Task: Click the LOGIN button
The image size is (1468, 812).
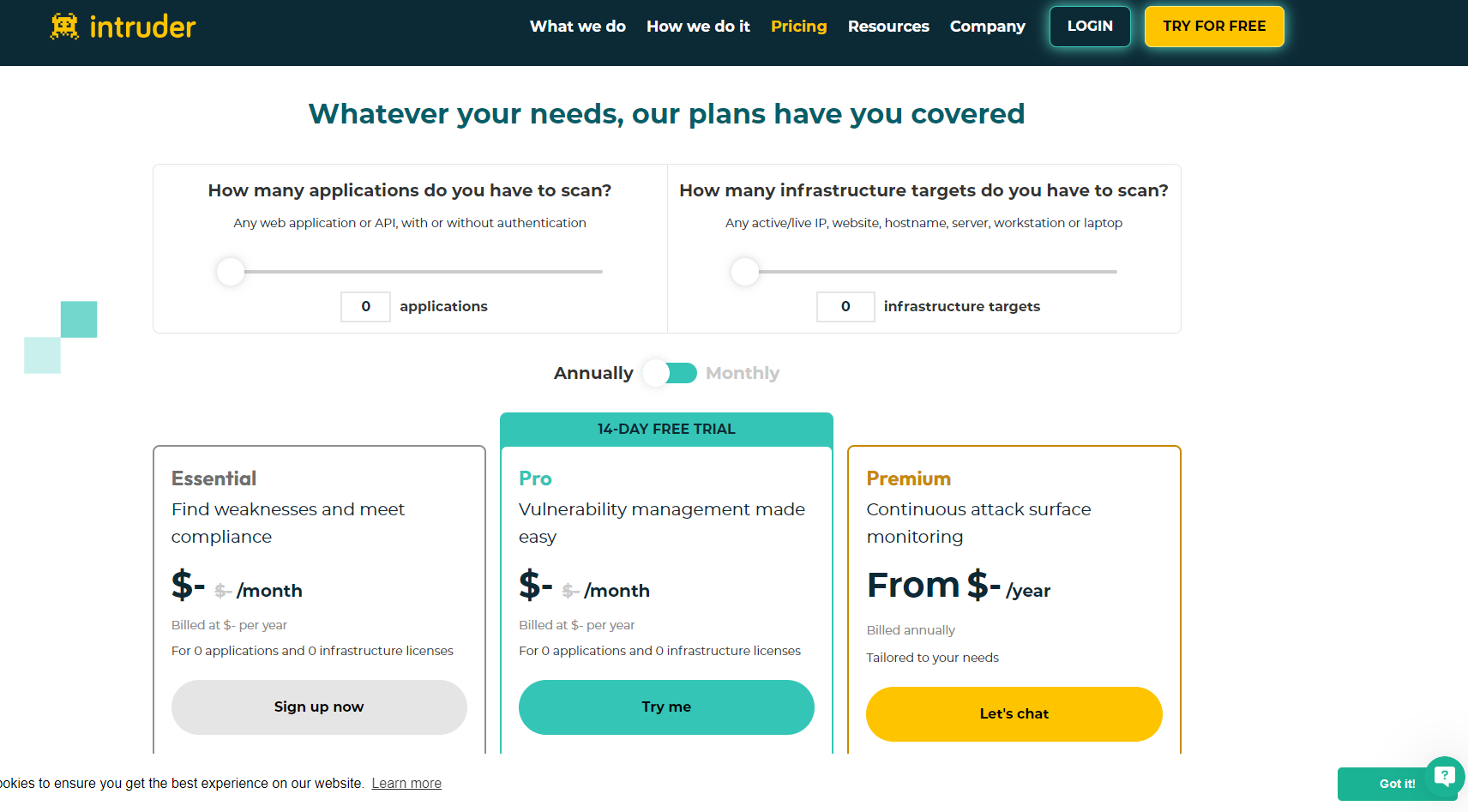Action: tap(1090, 27)
